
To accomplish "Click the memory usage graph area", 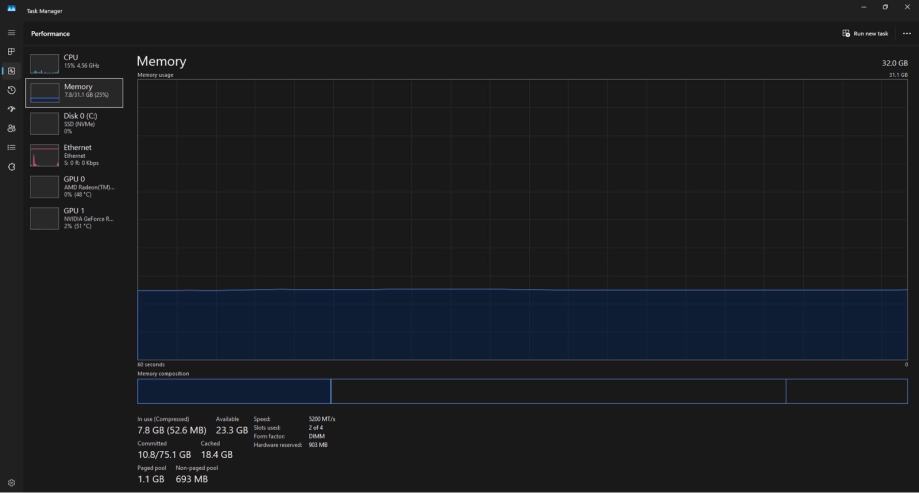I will pos(522,220).
